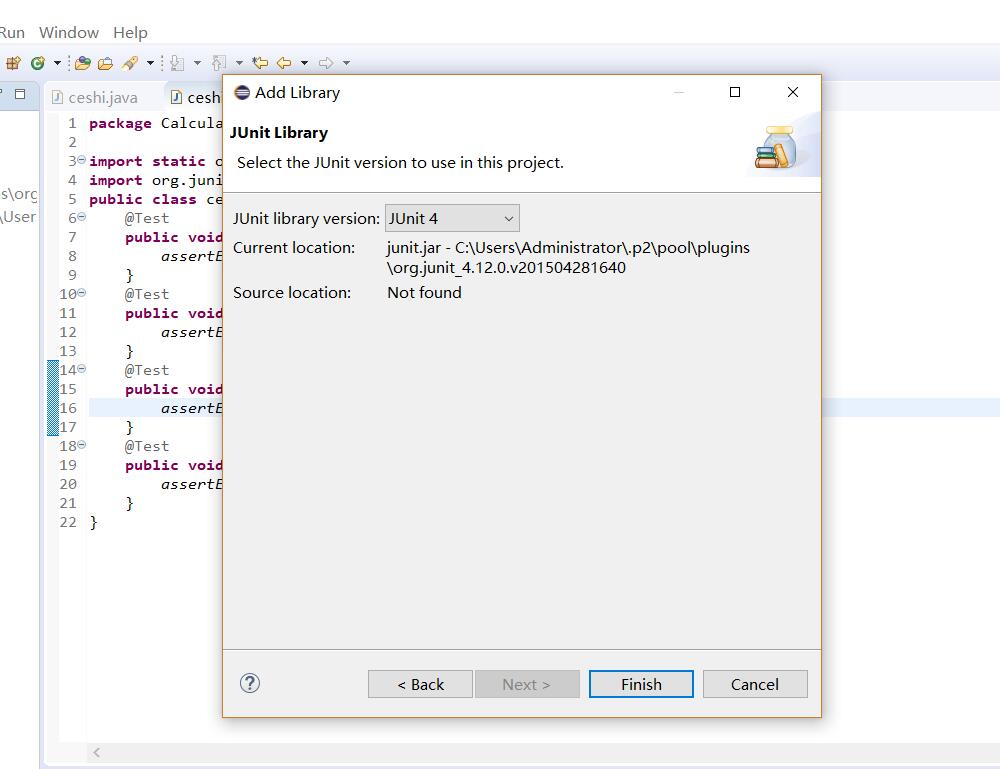Switch to the first ceshi.java tab
The width and height of the screenshot is (1000, 769).
tap(103, 97)
